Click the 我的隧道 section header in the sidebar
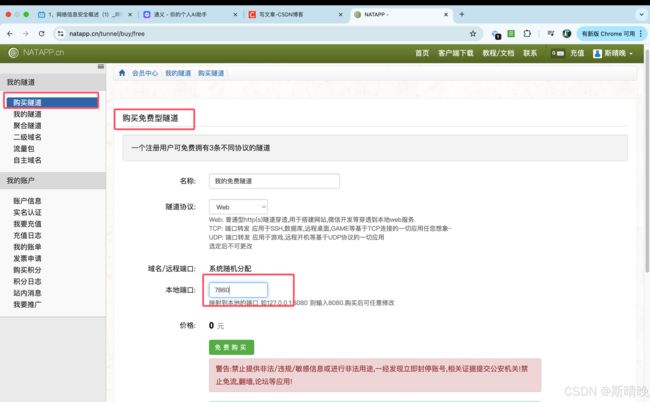Screen dimensions: 650x402 point(53,82)
